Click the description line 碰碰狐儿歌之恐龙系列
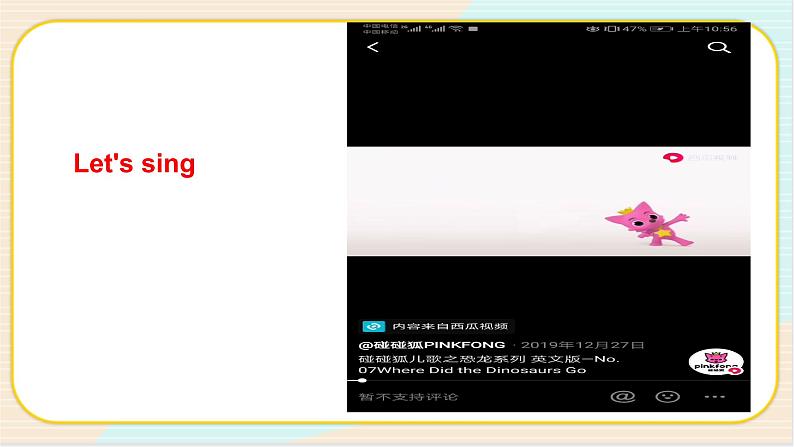The image size is (794, 447). coord(442,359)
